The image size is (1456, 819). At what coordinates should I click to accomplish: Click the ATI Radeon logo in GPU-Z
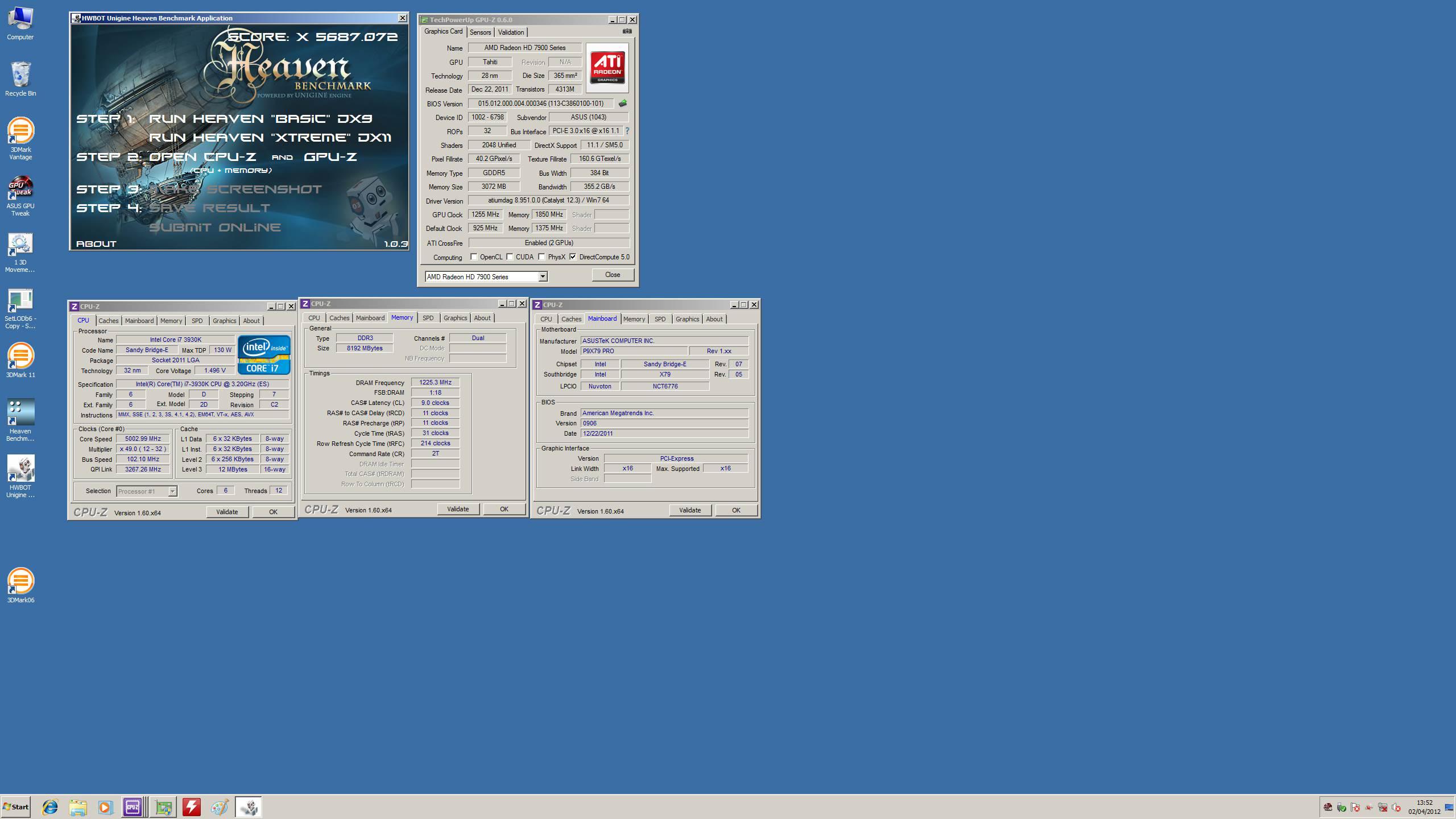pyautogui.click(x=607, y=68)
